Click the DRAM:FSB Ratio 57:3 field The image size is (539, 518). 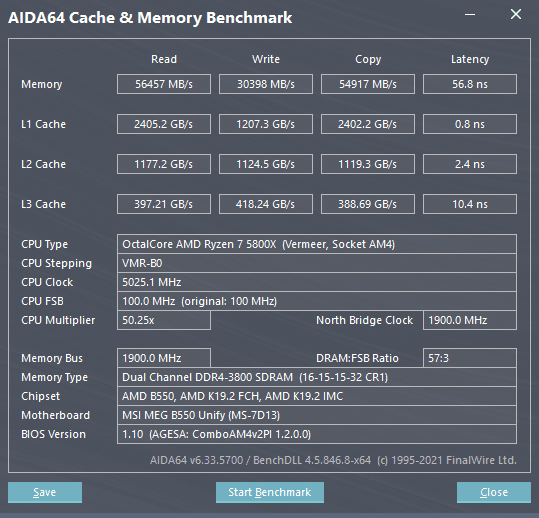(x=470, y=358)
